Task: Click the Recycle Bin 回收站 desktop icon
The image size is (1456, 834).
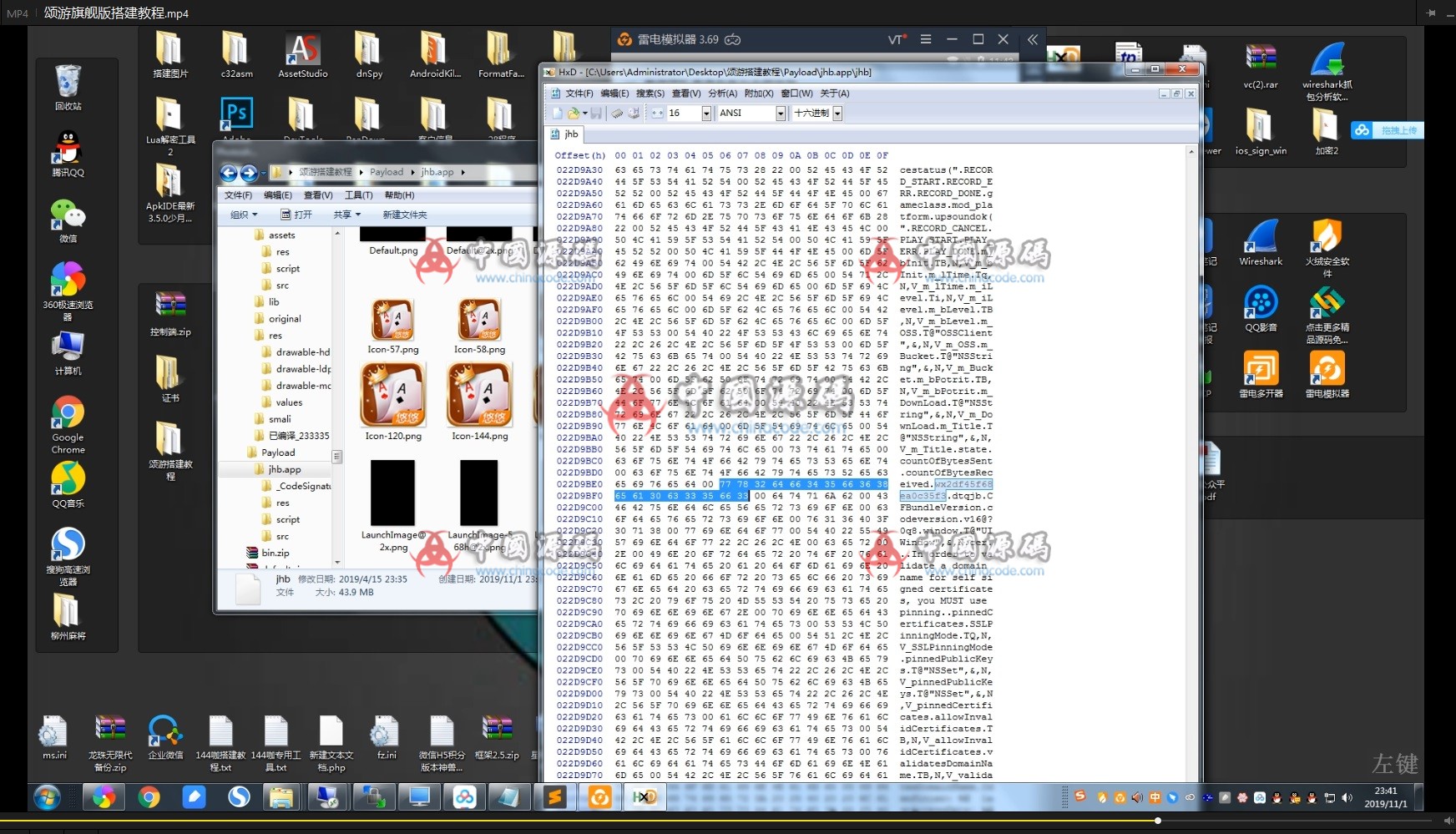Action: (68, 87)
